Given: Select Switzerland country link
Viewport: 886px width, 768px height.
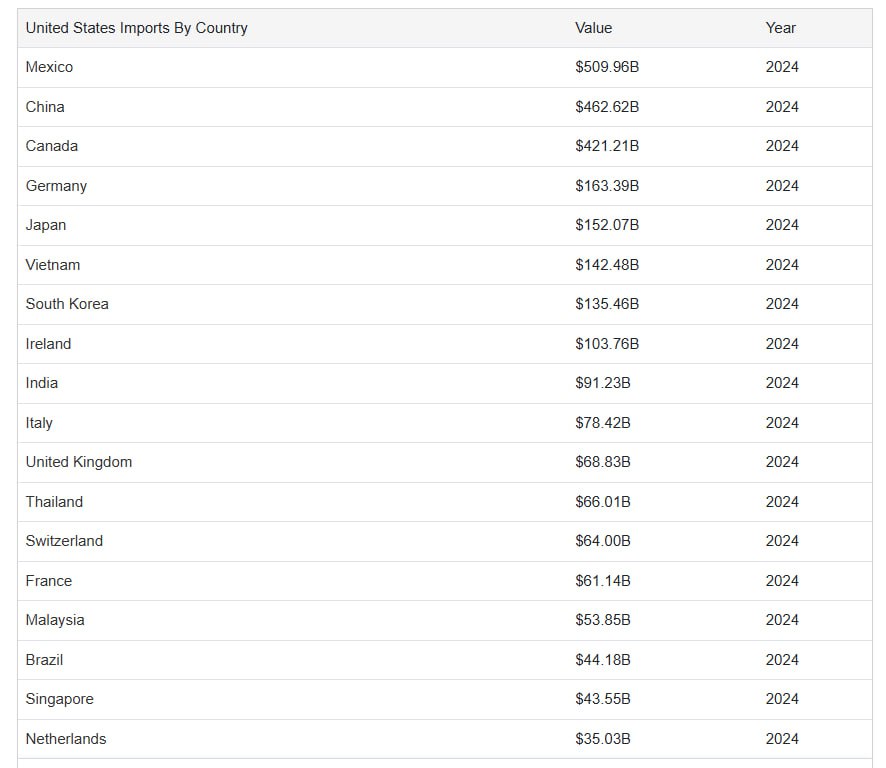Looking at the screenshot, I should point(64,541).
